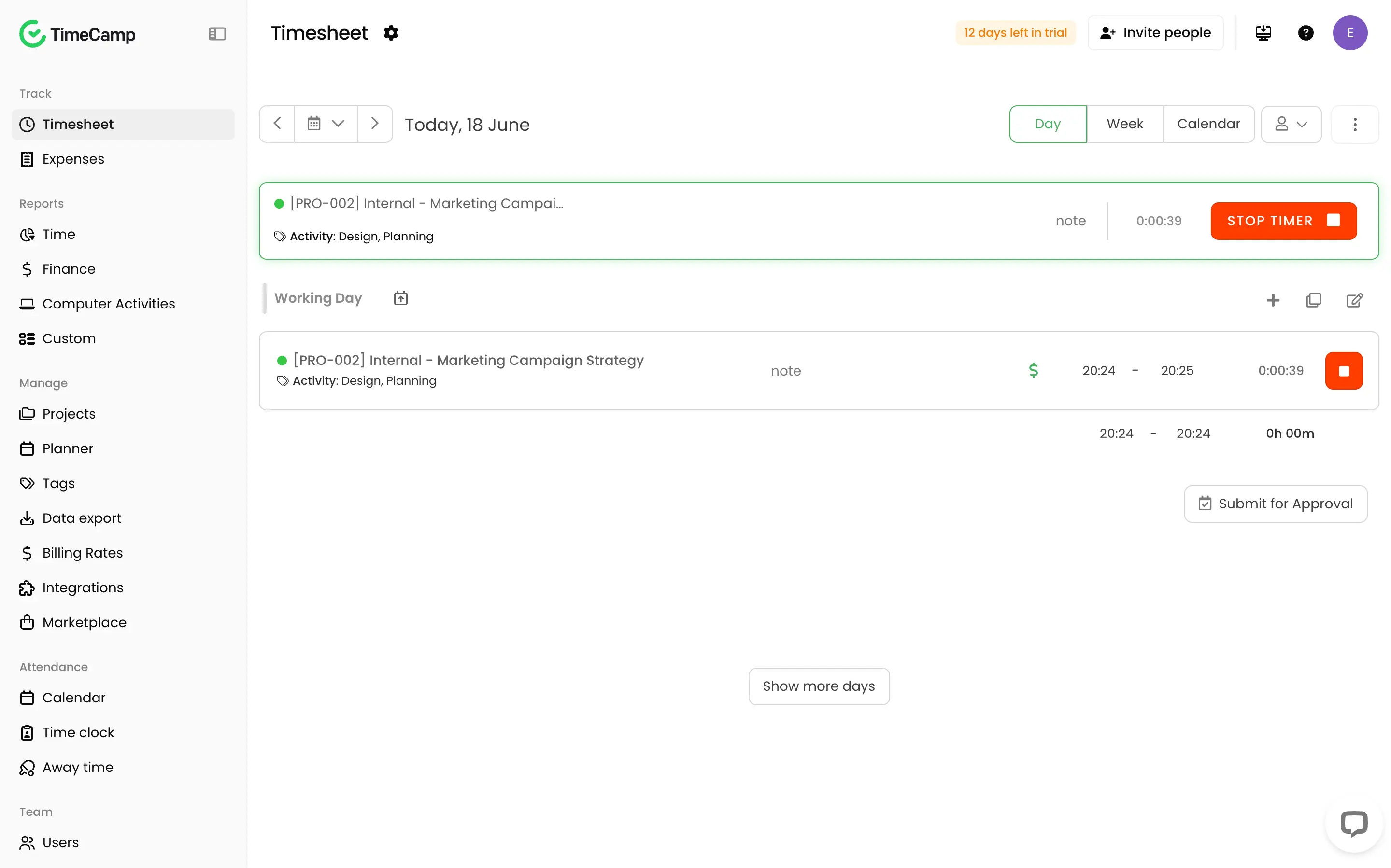This screenshot has height=868, width=1391.
Task: Open Billing Rates page
Action: tap(123, 553)
